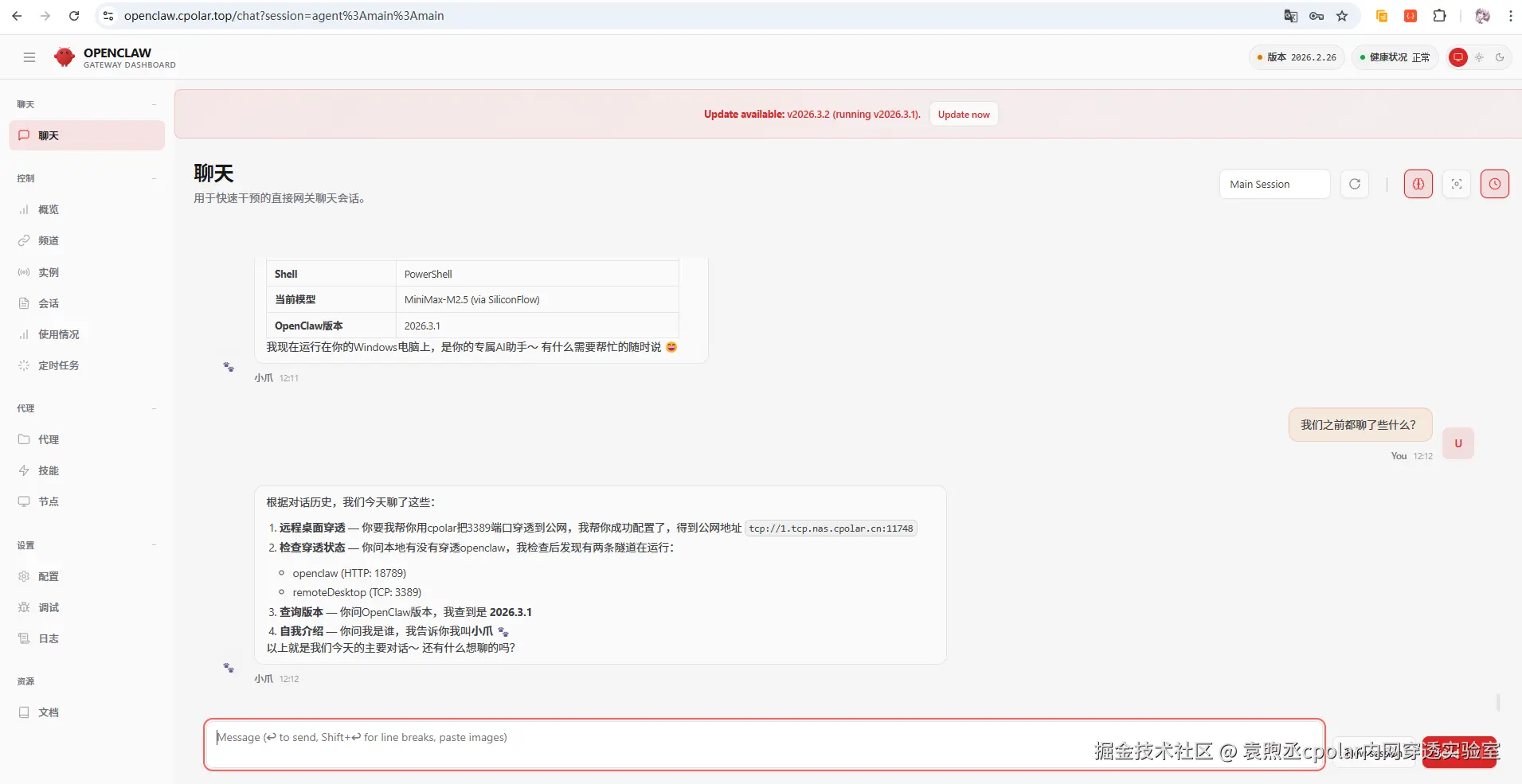Open the 聊天 nav item with speech-bubble icon
Screen dimensions: 1522x784
[x=87, y=135]
